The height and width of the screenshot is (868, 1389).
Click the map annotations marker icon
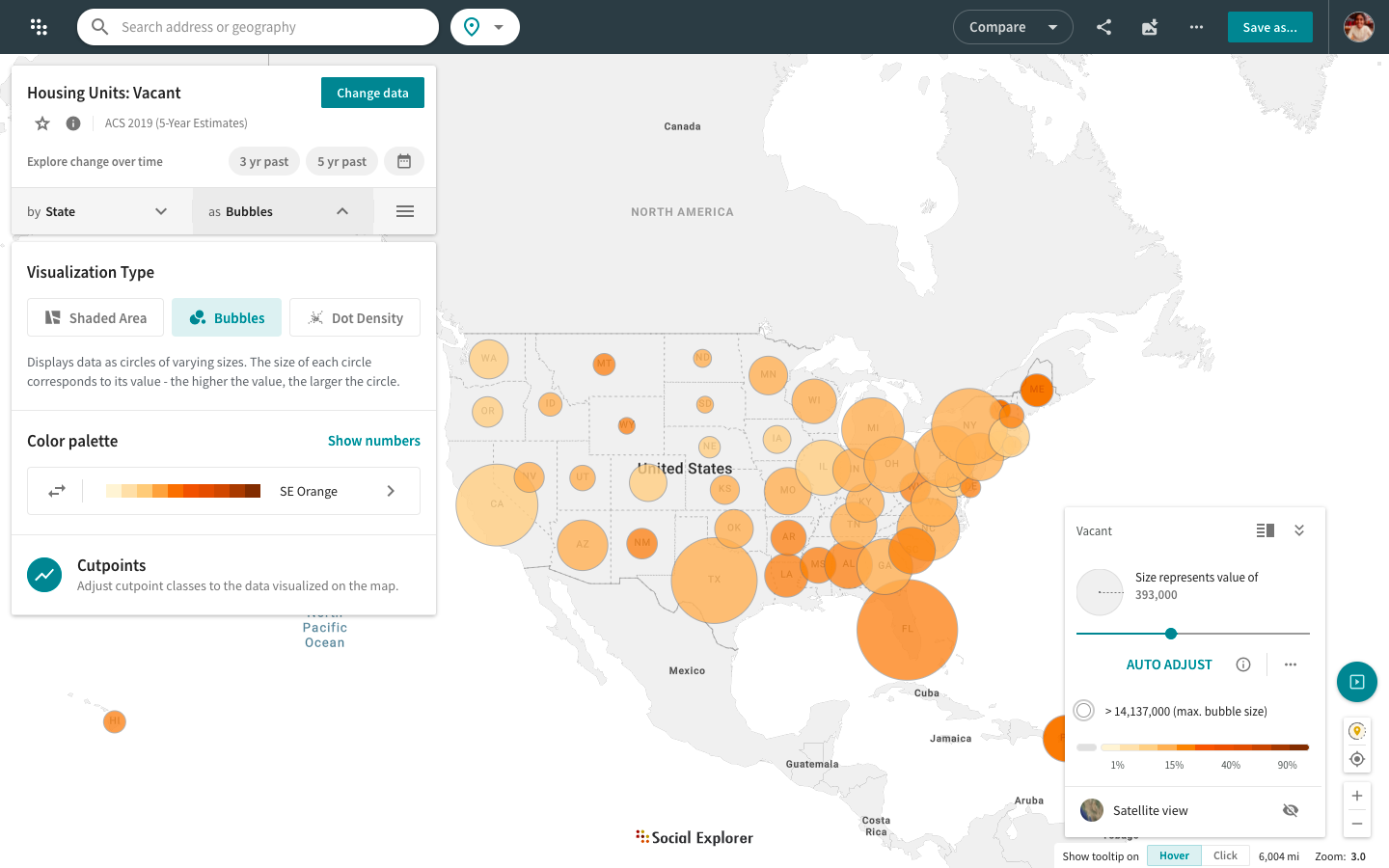[1357, 731]
